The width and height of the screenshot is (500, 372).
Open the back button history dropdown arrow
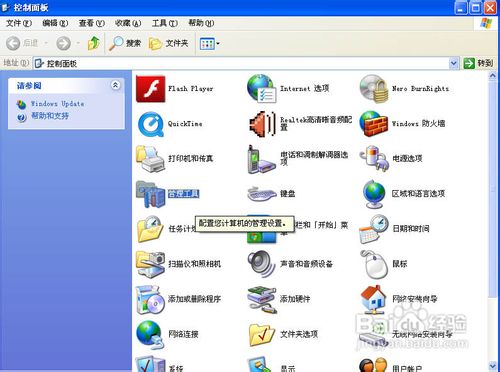pyautogui.click(x=46, y=43)
